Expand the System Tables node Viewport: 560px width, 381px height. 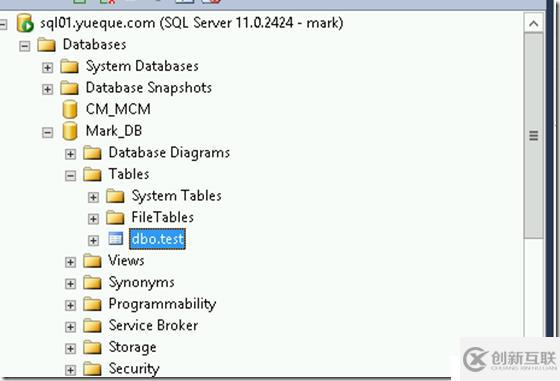coord(93,197)
